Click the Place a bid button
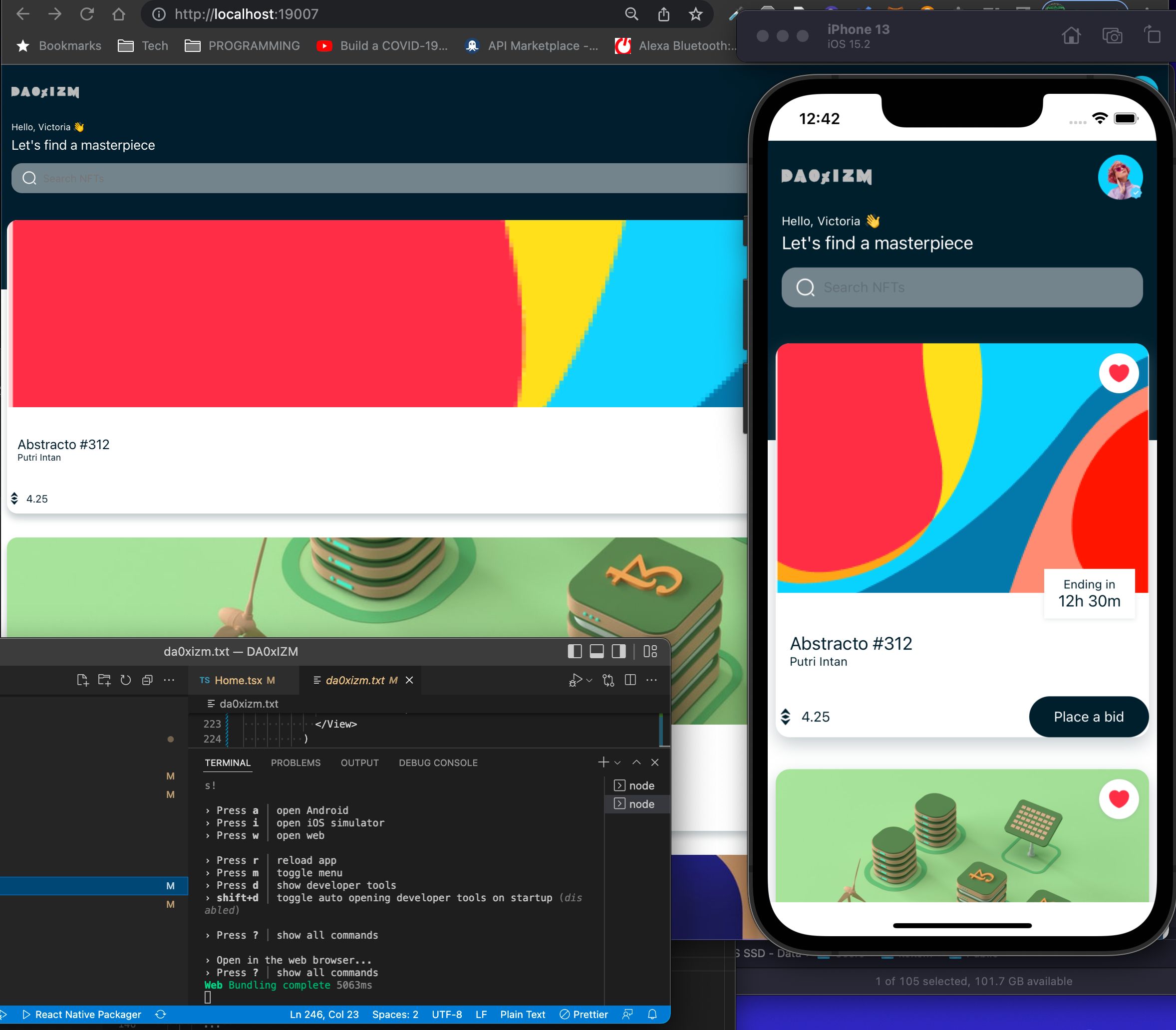 click(x=1088, y=717)
